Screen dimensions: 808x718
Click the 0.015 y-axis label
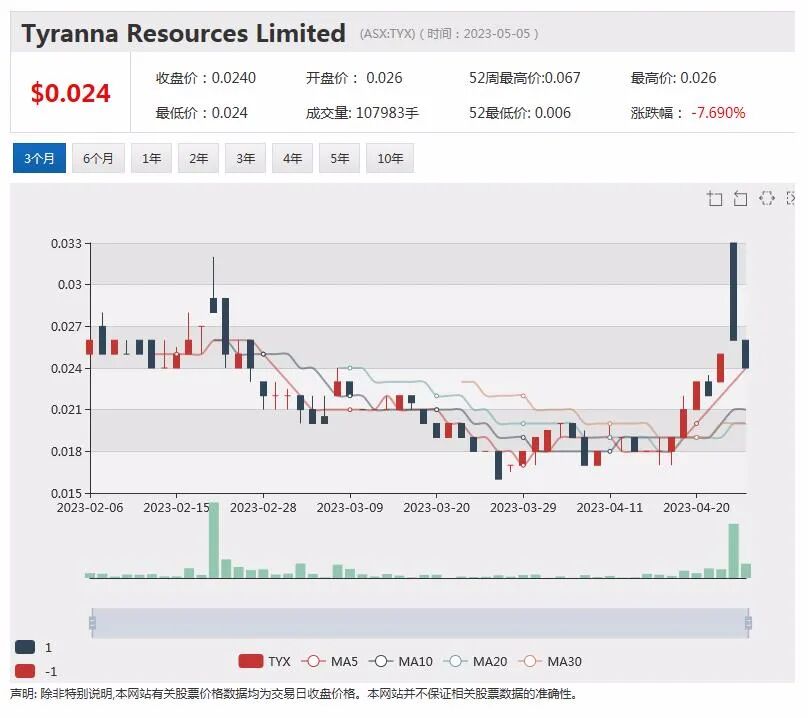[x=66, y=493]
